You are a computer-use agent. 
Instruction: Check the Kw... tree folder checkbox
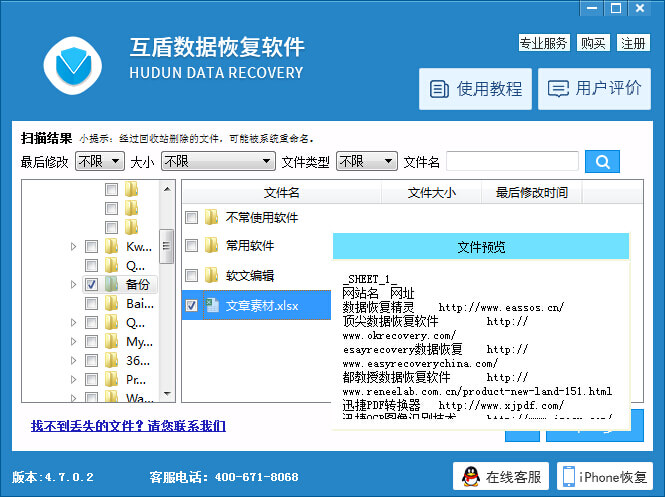[x=91, y=246]
